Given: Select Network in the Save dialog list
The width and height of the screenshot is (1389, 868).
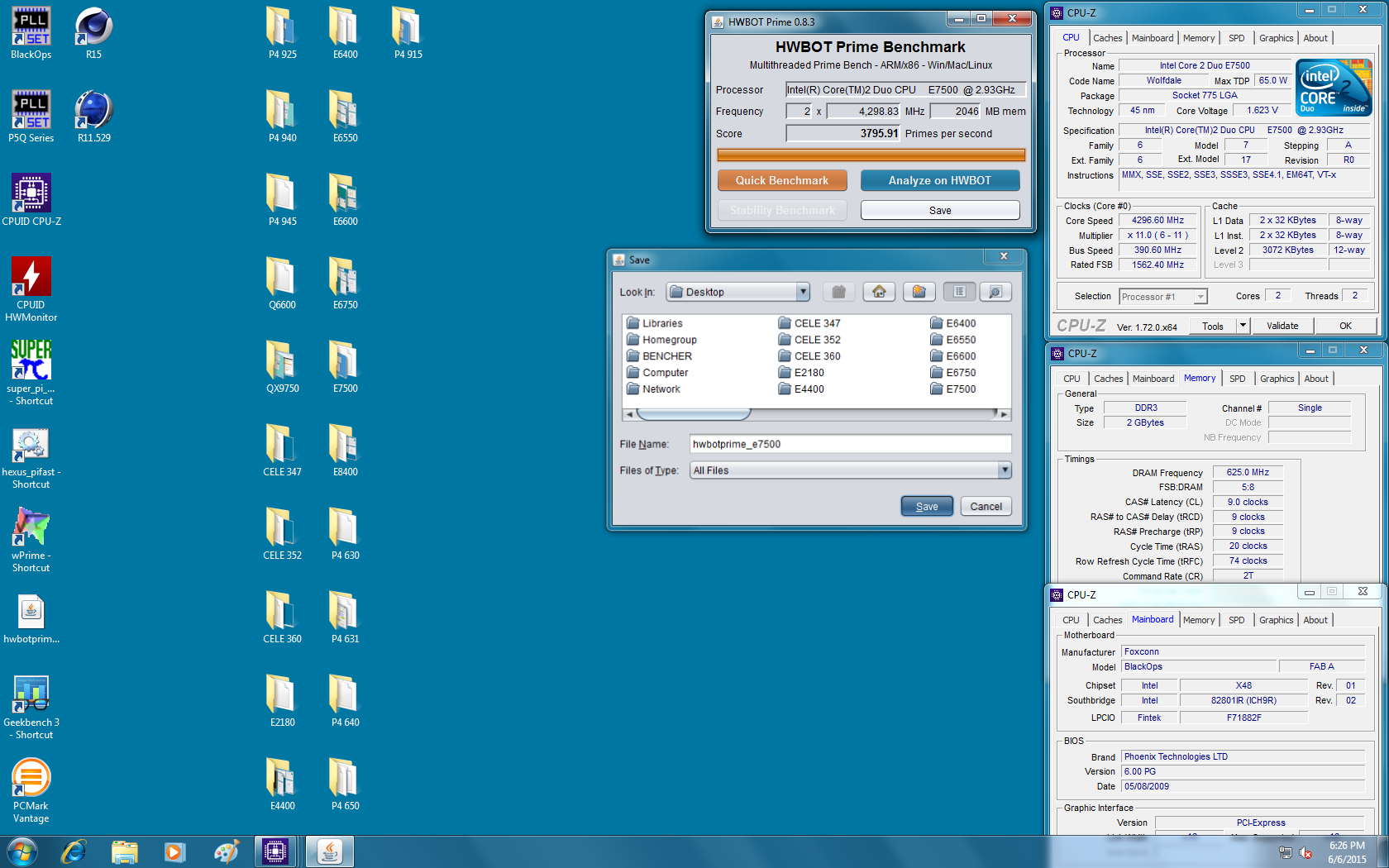Looking at the screenshot, I should (x=653, y=389).
